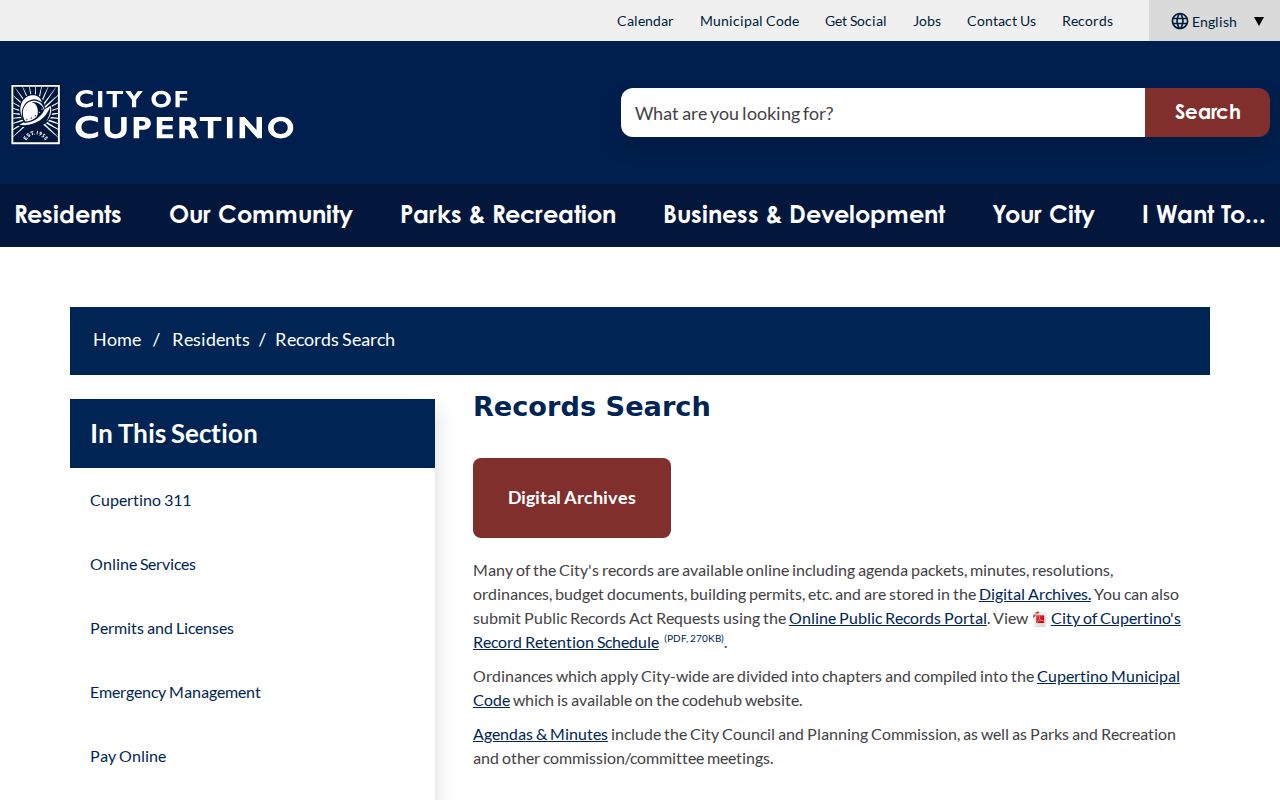Open the Records top link
This screenshot has width=1280, height=800.
1087,21
